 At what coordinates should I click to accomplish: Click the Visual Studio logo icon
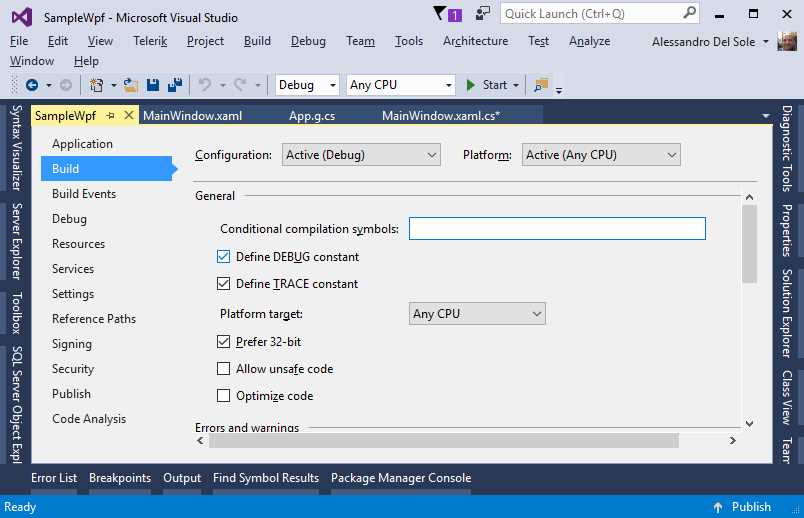click(22, 17)
